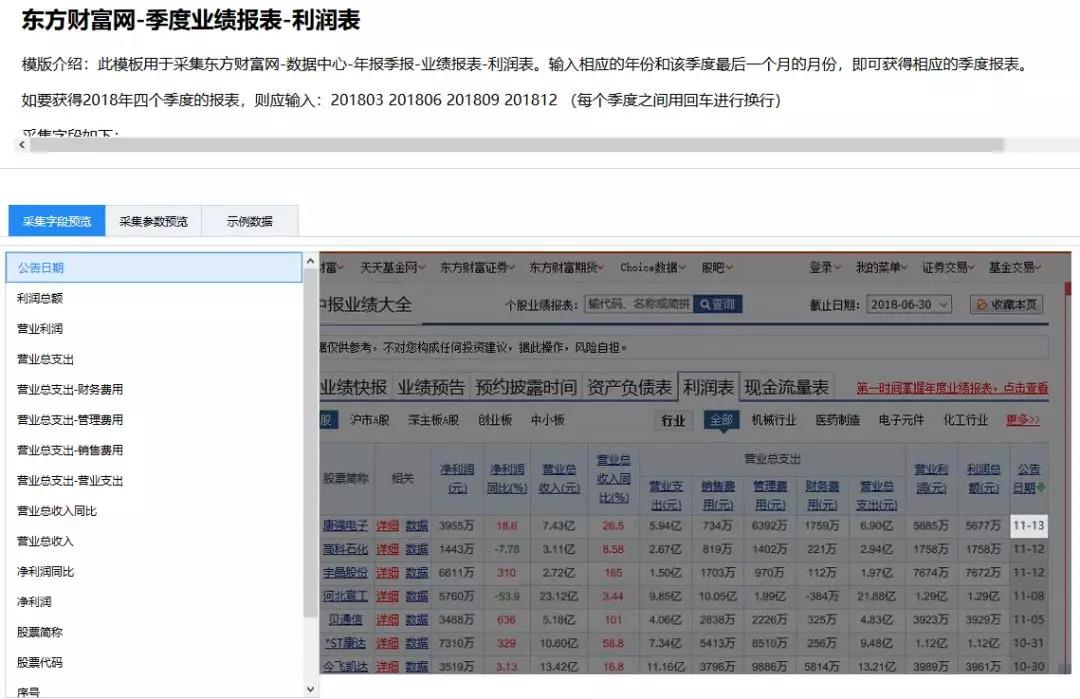Open the 现金流量表 tab

pyautogui.click(x=786, y=388)
